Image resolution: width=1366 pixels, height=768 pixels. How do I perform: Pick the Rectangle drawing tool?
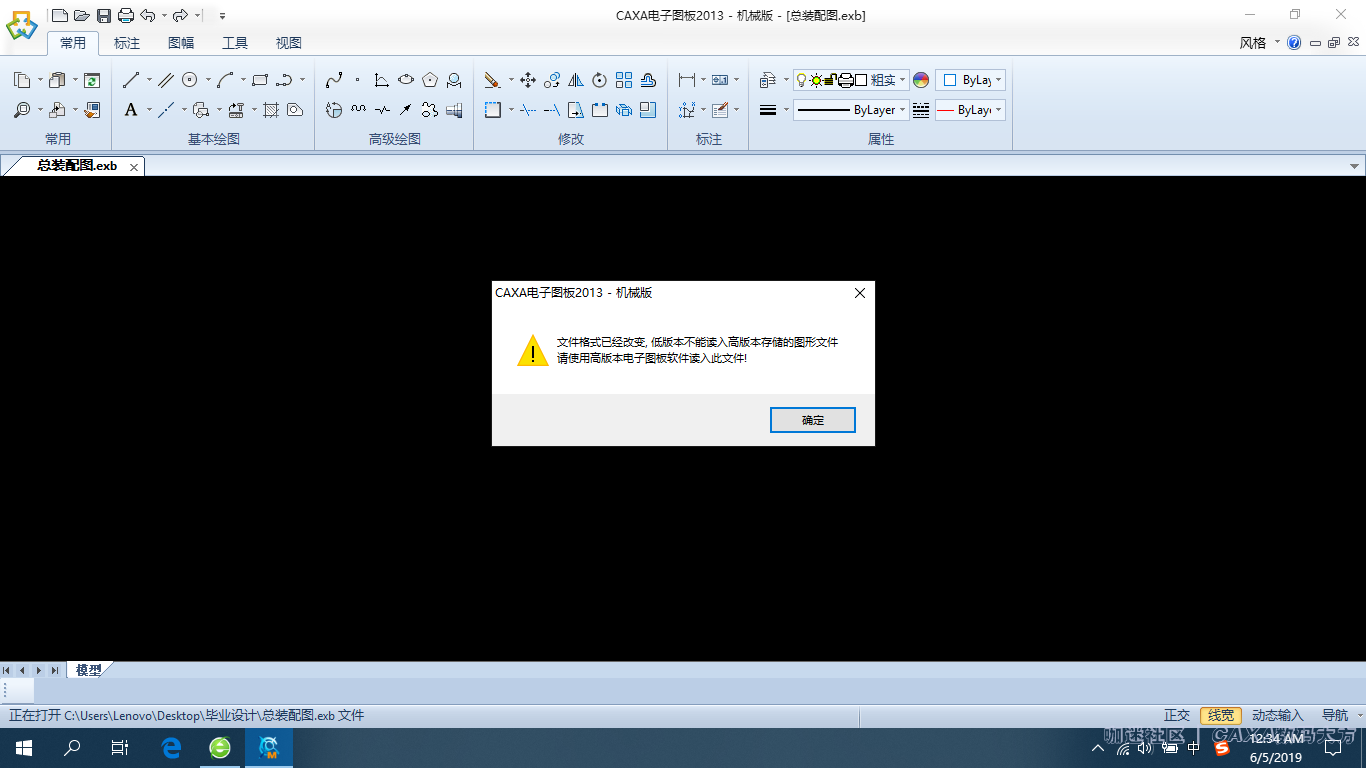coord(260,80)
